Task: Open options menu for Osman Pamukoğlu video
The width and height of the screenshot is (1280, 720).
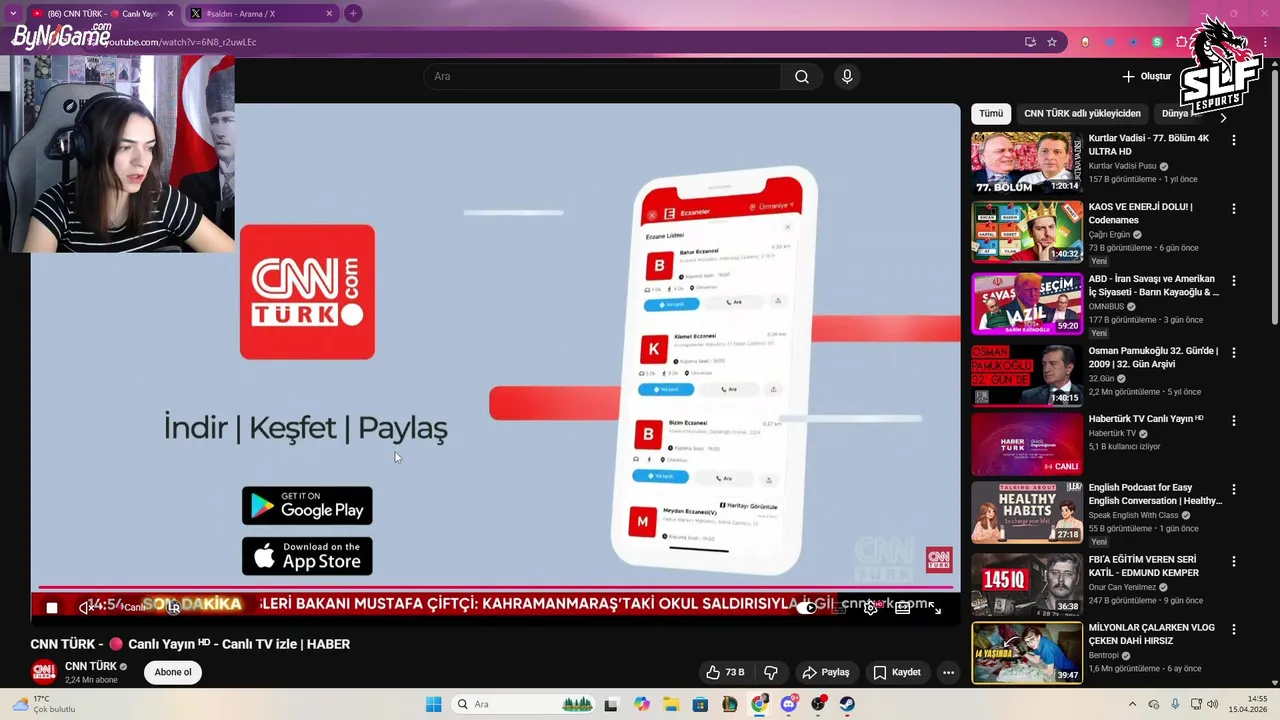Action: point(1233,353)
